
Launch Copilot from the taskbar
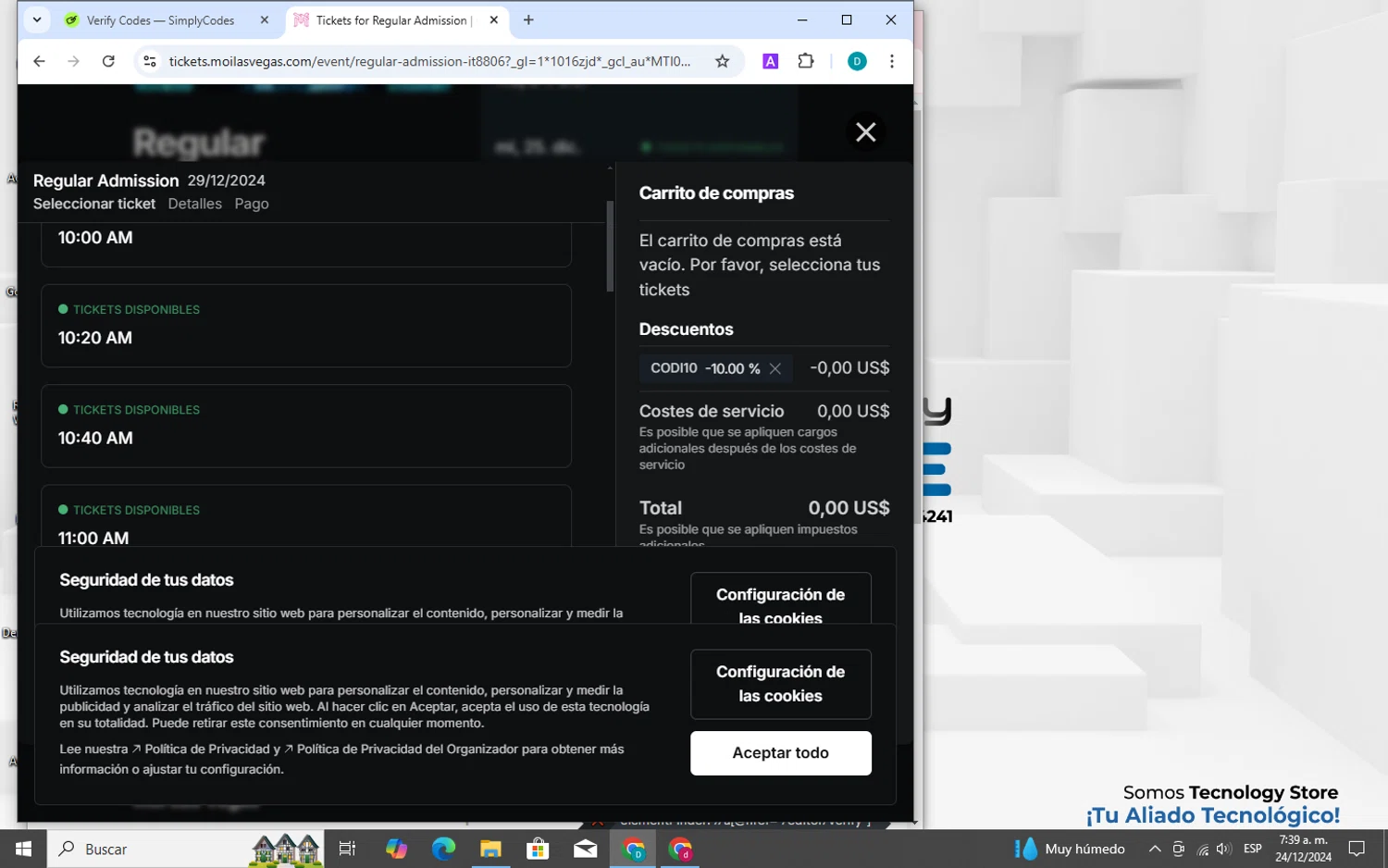point(396,849)
